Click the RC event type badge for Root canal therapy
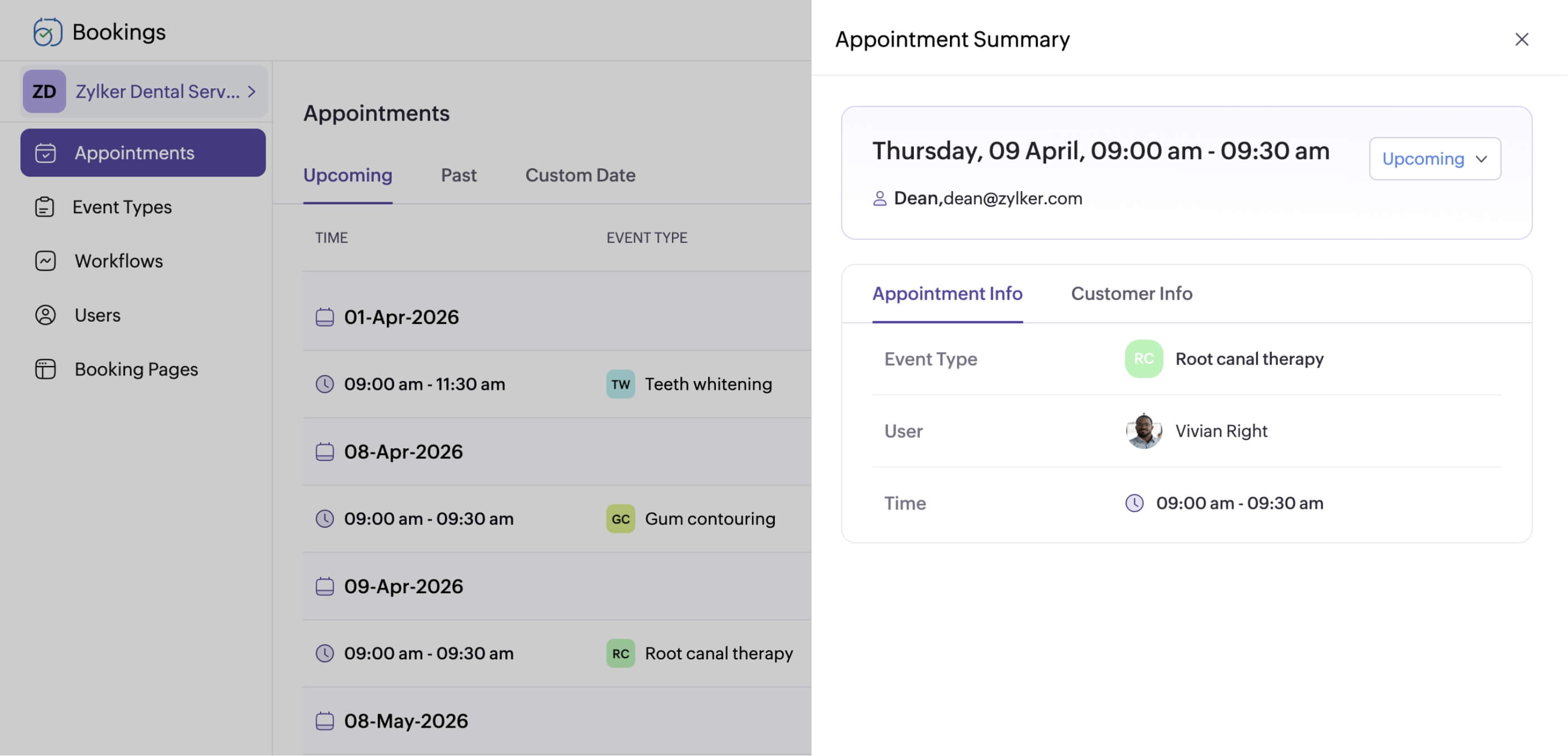1568x756 pixels. click(620, 653)
